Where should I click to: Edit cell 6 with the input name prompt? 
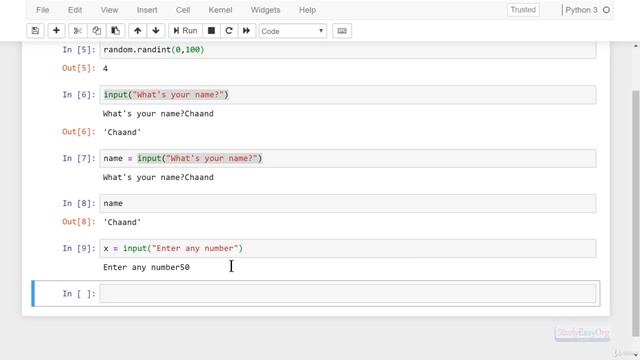(348, 95)
